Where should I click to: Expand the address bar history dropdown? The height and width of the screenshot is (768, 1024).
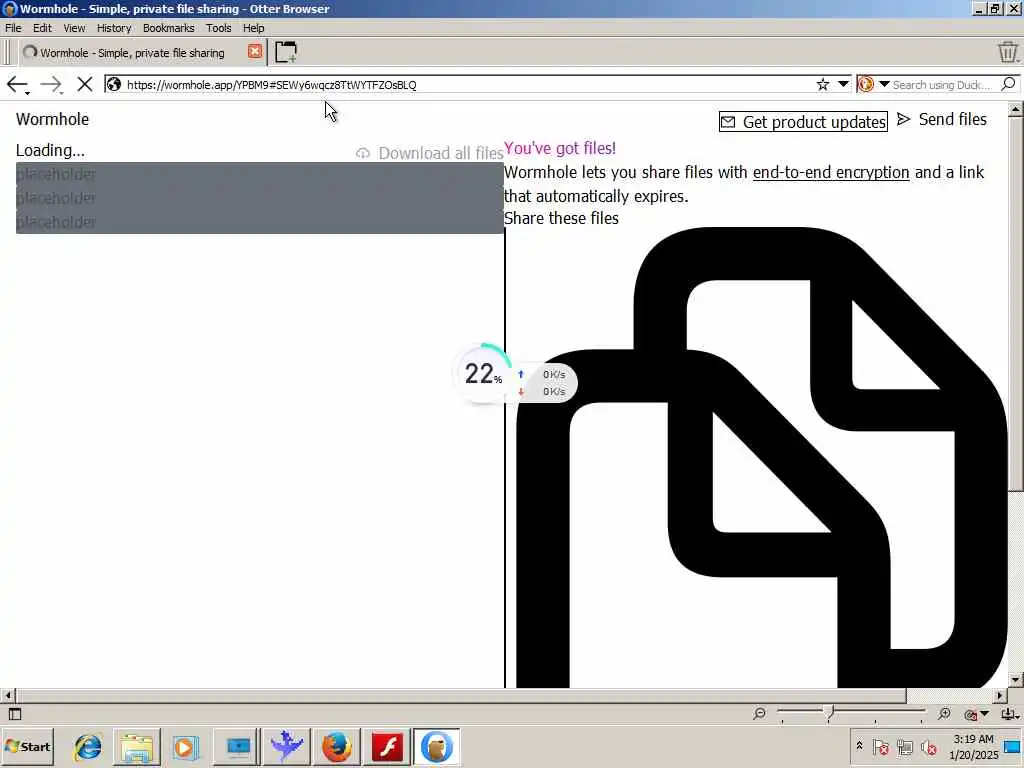click(x=843, y=84)
